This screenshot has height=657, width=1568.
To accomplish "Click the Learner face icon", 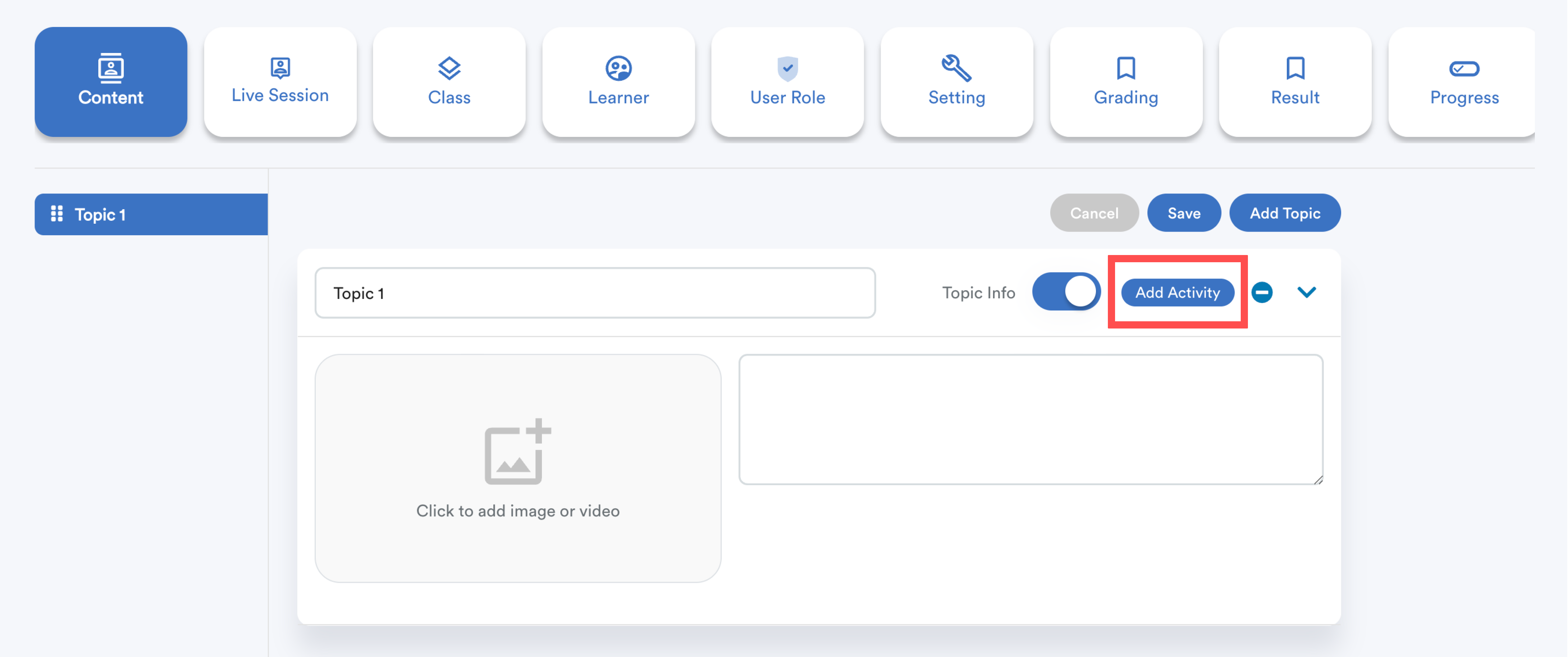I will click(x=618, y=68).
